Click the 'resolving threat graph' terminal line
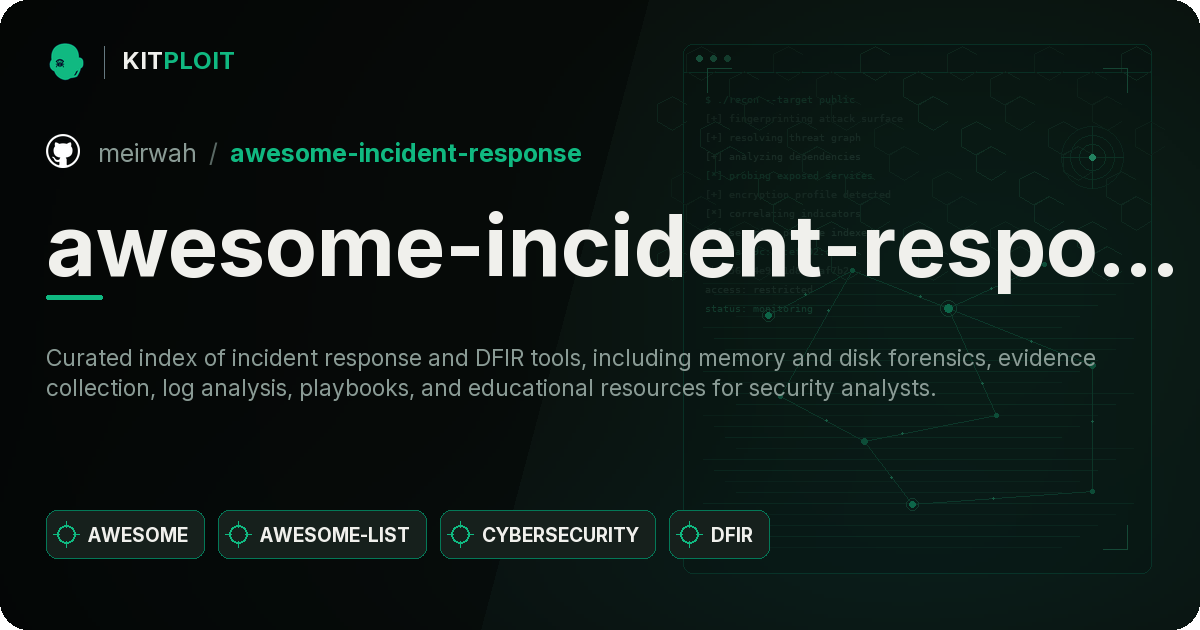This screenshot has width=1200, height=630. pos(783,137)
